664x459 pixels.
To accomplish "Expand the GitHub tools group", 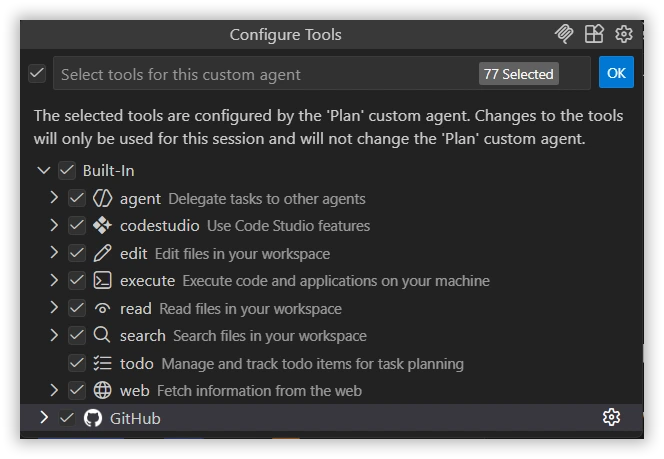I will [x=43, y=417].
